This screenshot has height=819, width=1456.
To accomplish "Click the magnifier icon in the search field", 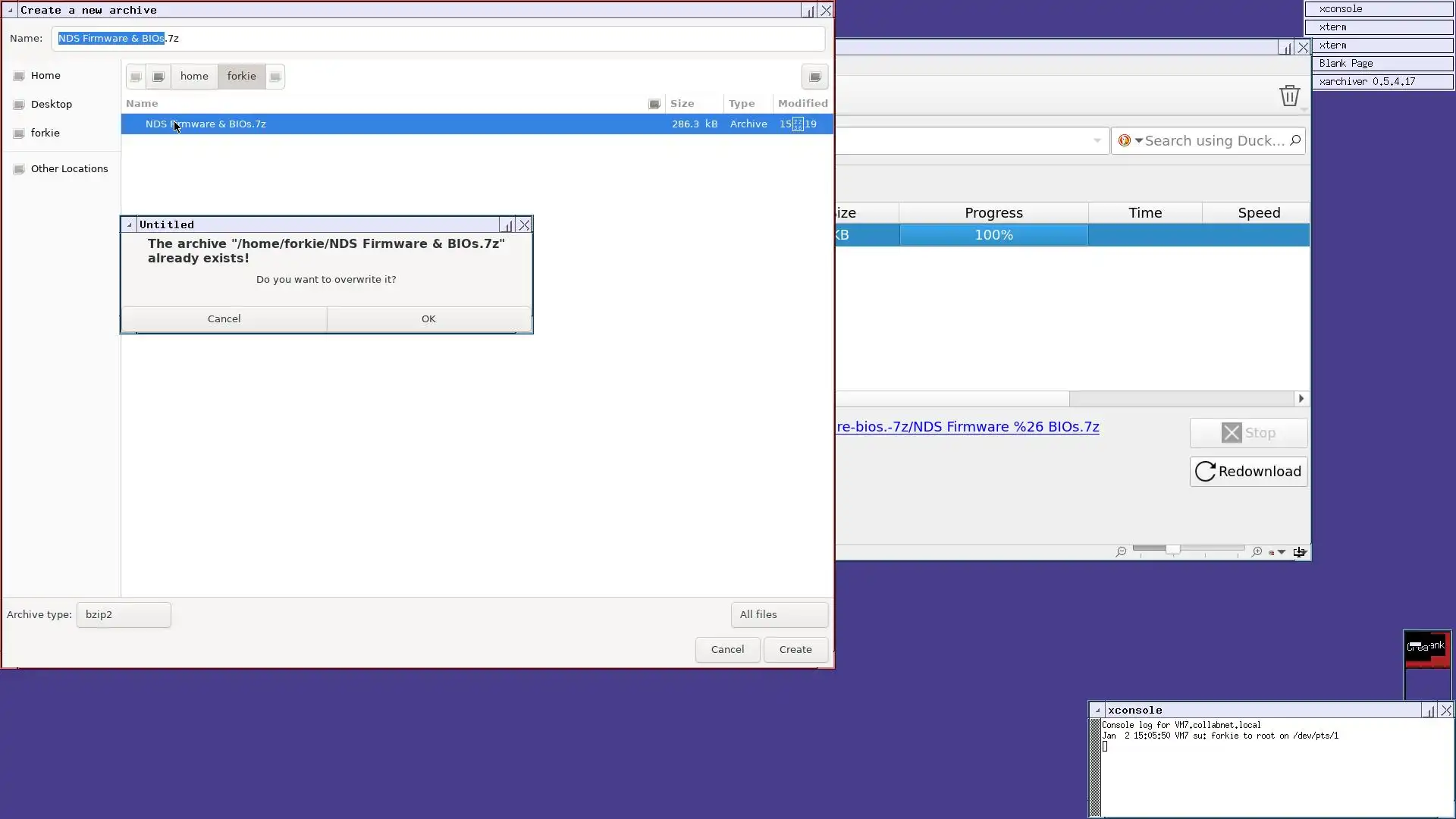I will click(1295, 140).
